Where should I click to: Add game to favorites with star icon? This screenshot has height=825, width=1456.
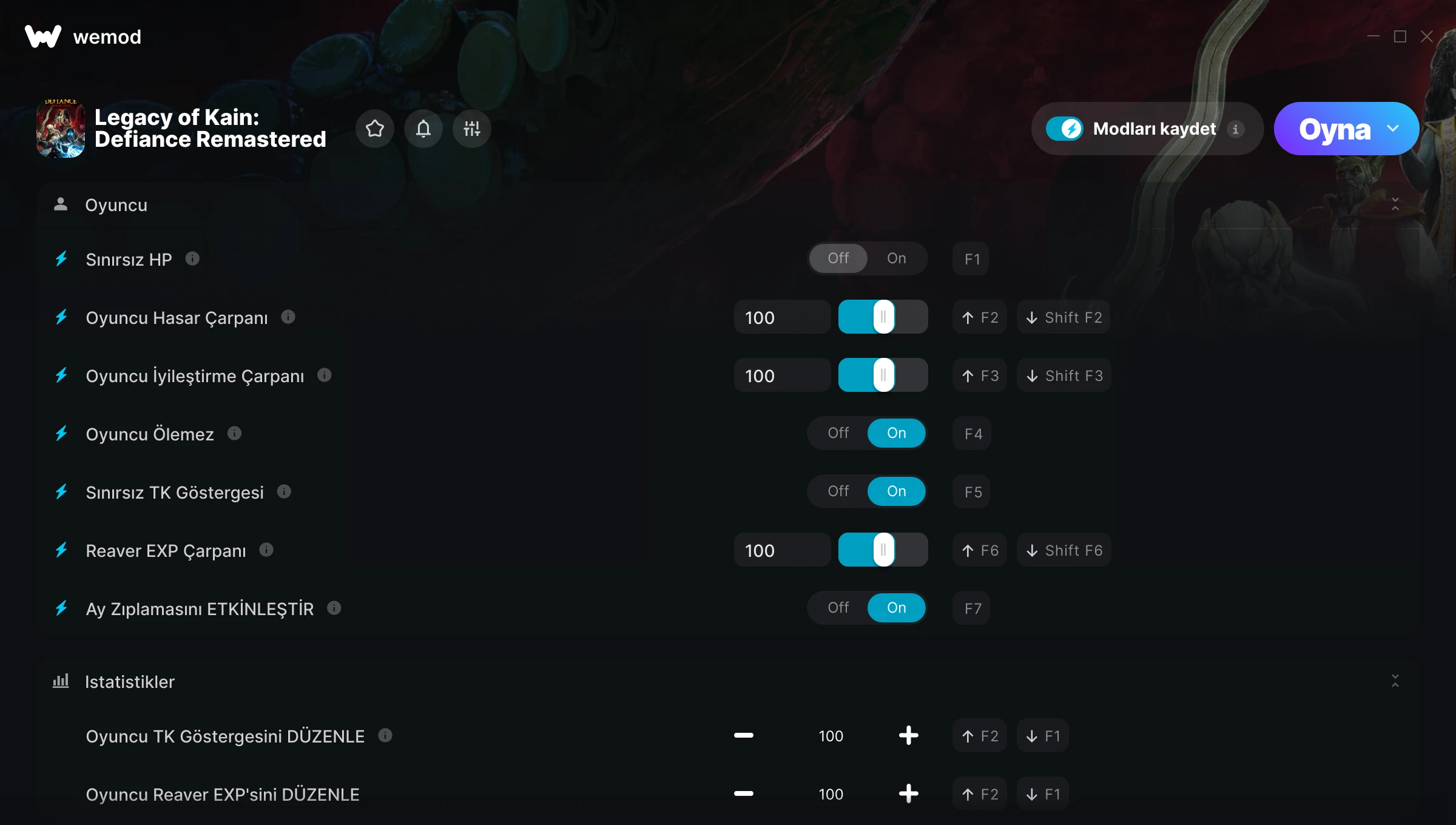click(375, 129)
